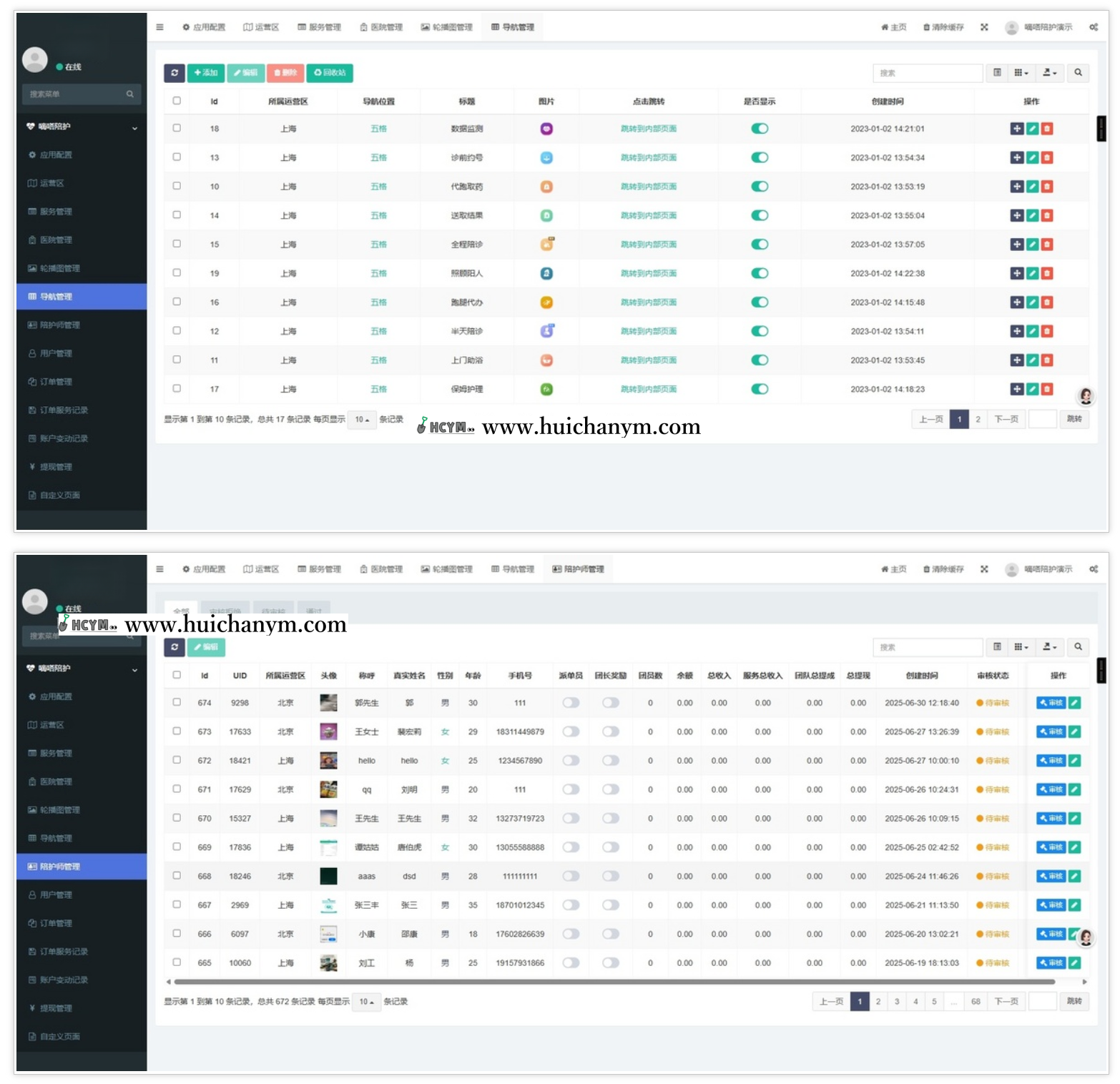
Task: Click the green edit icon for row Id 672
Action: (1074, 761)
